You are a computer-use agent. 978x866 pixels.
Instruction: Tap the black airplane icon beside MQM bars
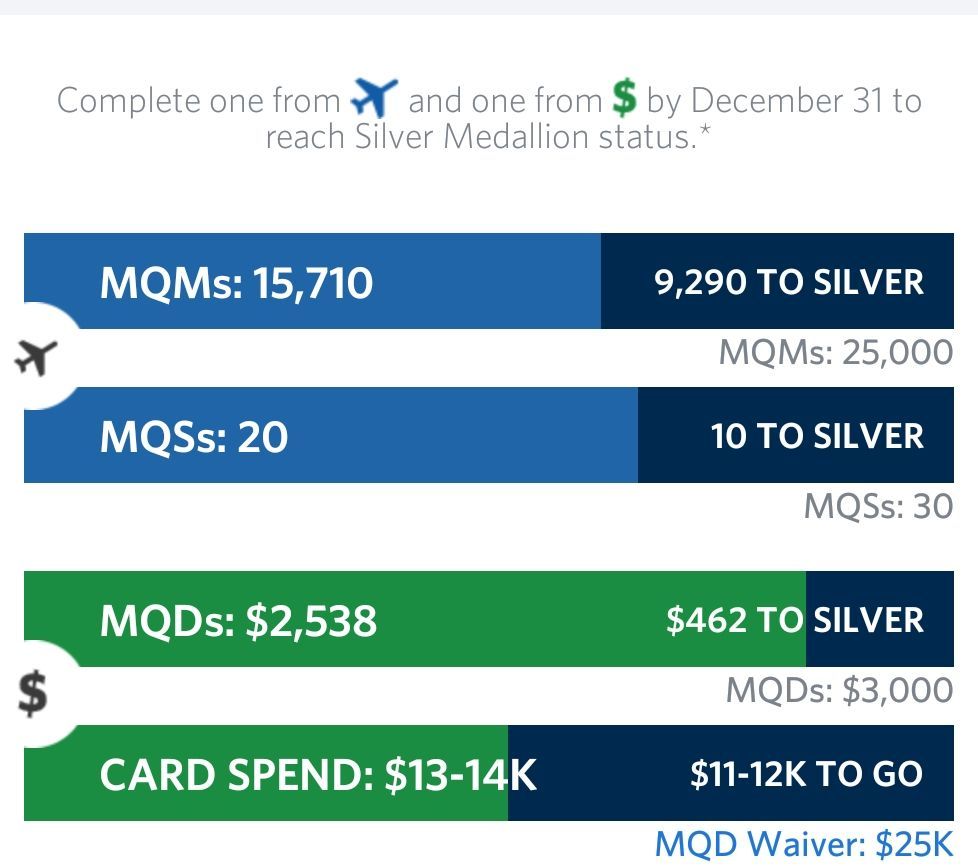click(36, 357)
